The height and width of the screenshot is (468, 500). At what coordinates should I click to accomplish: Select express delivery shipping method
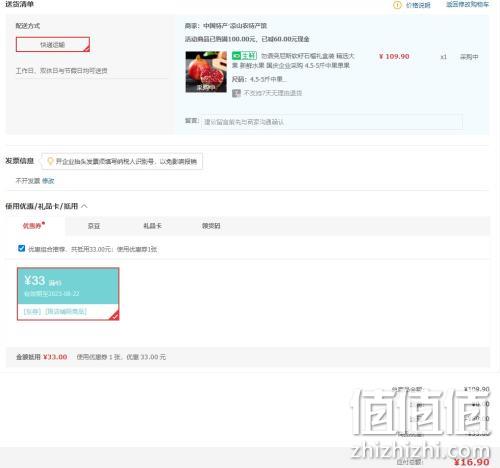(53, 44)
